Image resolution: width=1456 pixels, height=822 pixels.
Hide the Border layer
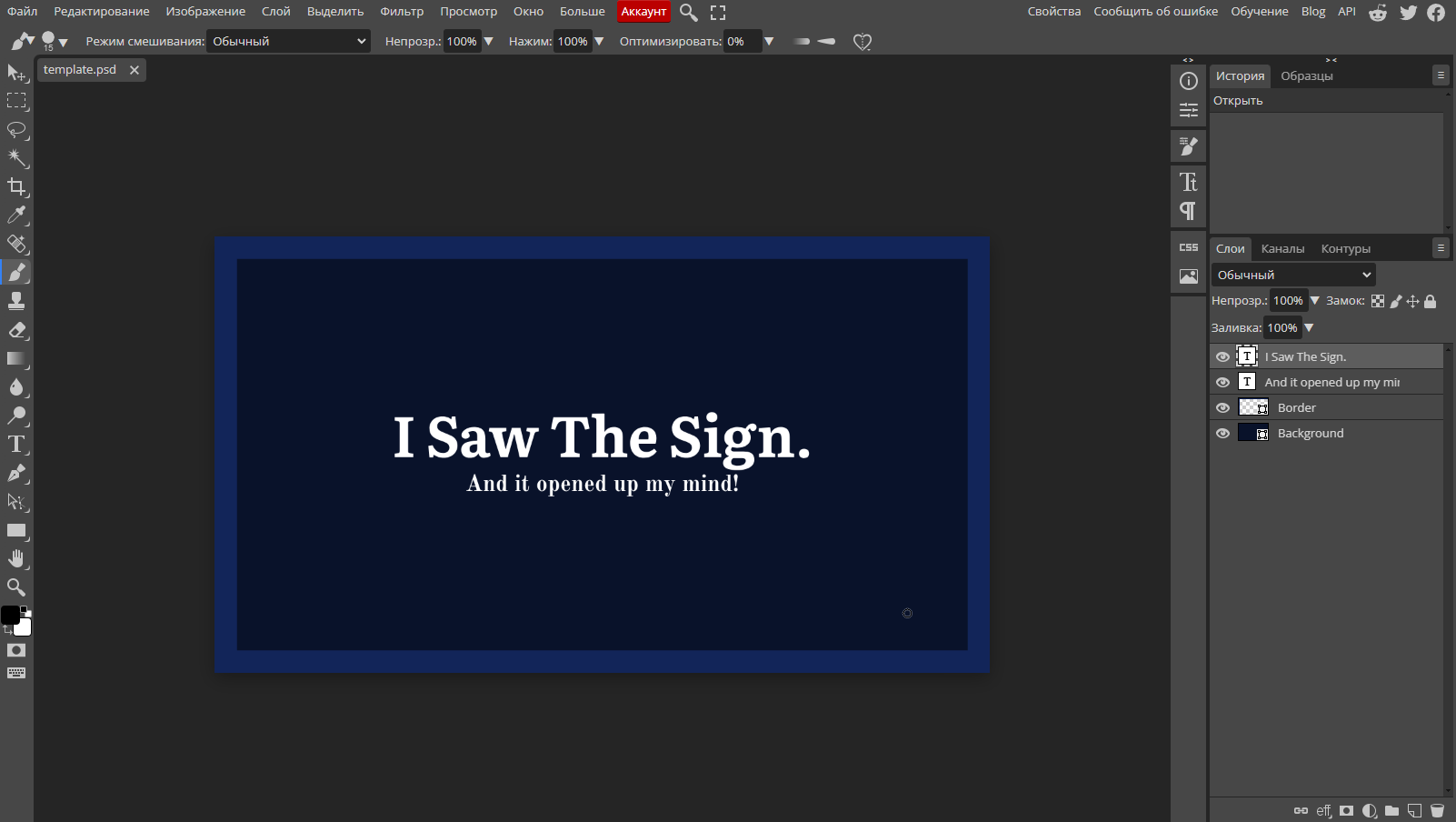1222,407
